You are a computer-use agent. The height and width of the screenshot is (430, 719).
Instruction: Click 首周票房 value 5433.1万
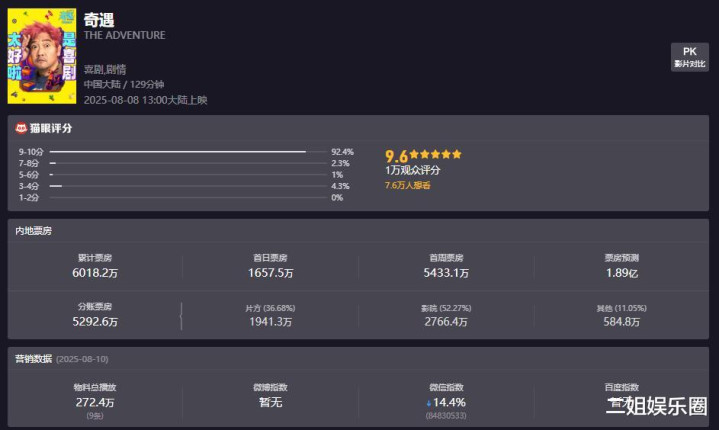pos(446,273)
